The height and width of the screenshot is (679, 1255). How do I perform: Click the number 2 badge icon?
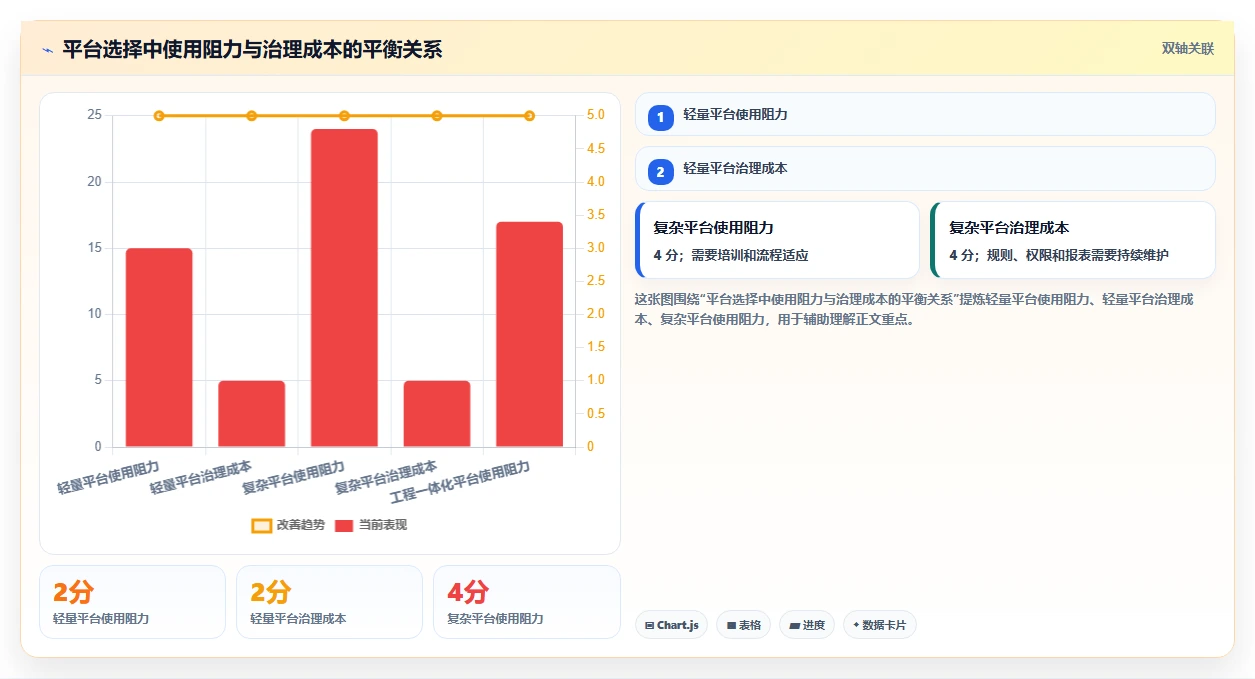click(x=660, y=172)
